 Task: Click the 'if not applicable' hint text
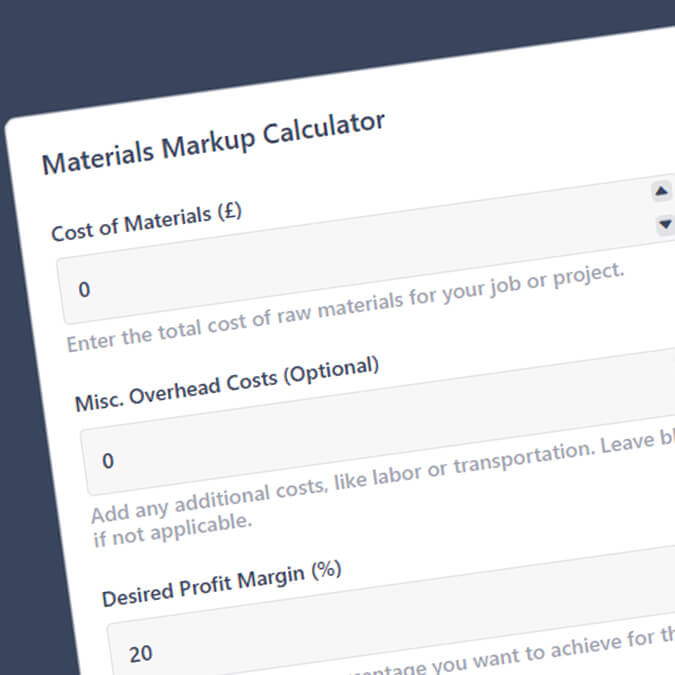(172, 526)
